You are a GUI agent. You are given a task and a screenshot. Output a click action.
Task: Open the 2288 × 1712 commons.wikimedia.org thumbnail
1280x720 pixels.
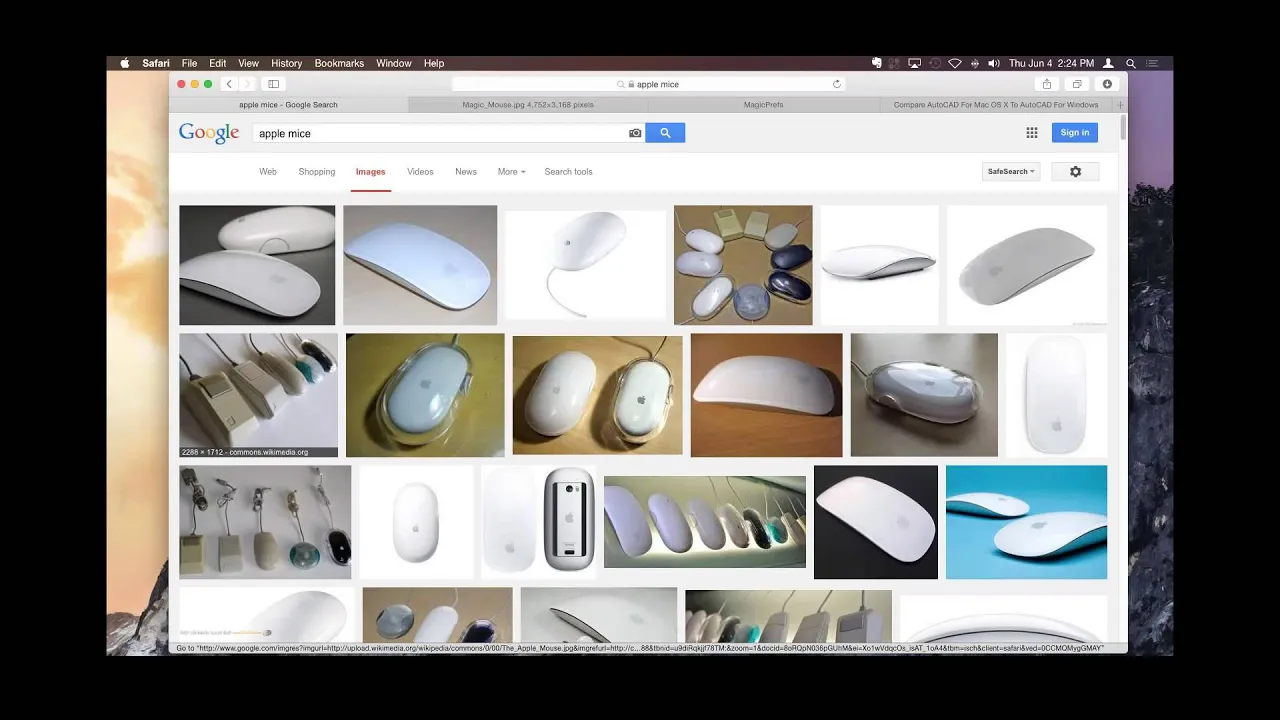click(x=258, y=395)
